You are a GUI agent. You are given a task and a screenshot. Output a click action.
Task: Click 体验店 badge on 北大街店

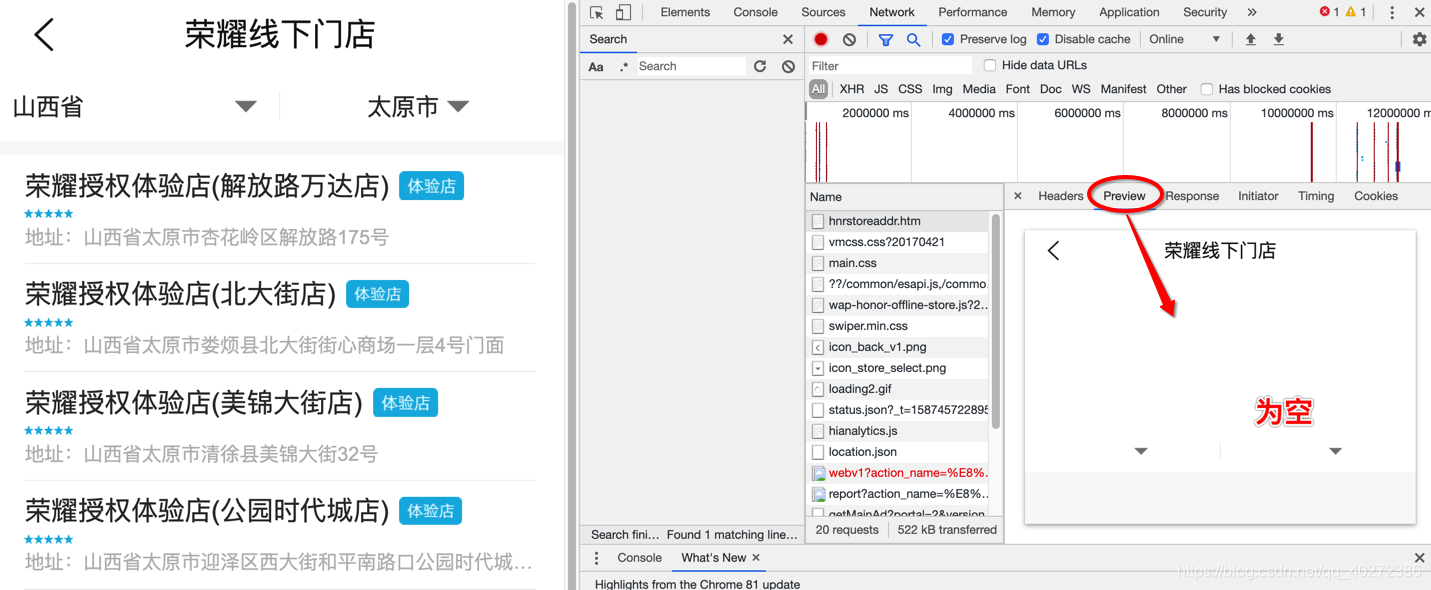point(377,294)
